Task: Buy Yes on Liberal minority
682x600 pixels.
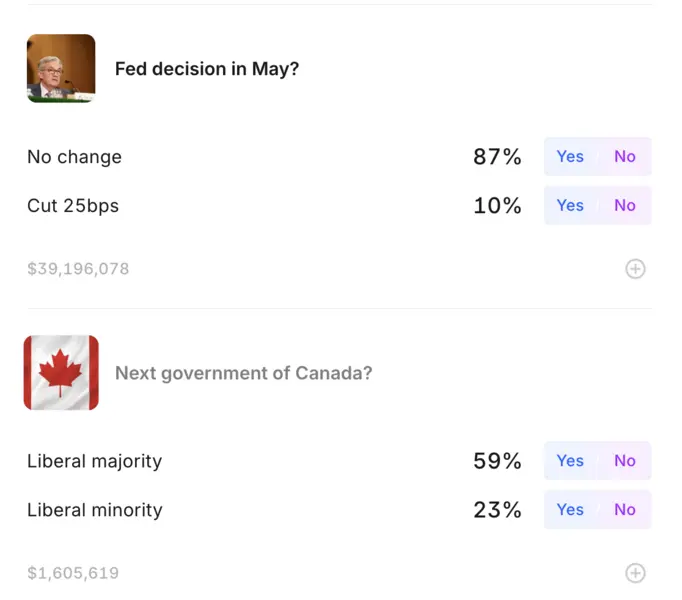Action: [x=571, y=510]
